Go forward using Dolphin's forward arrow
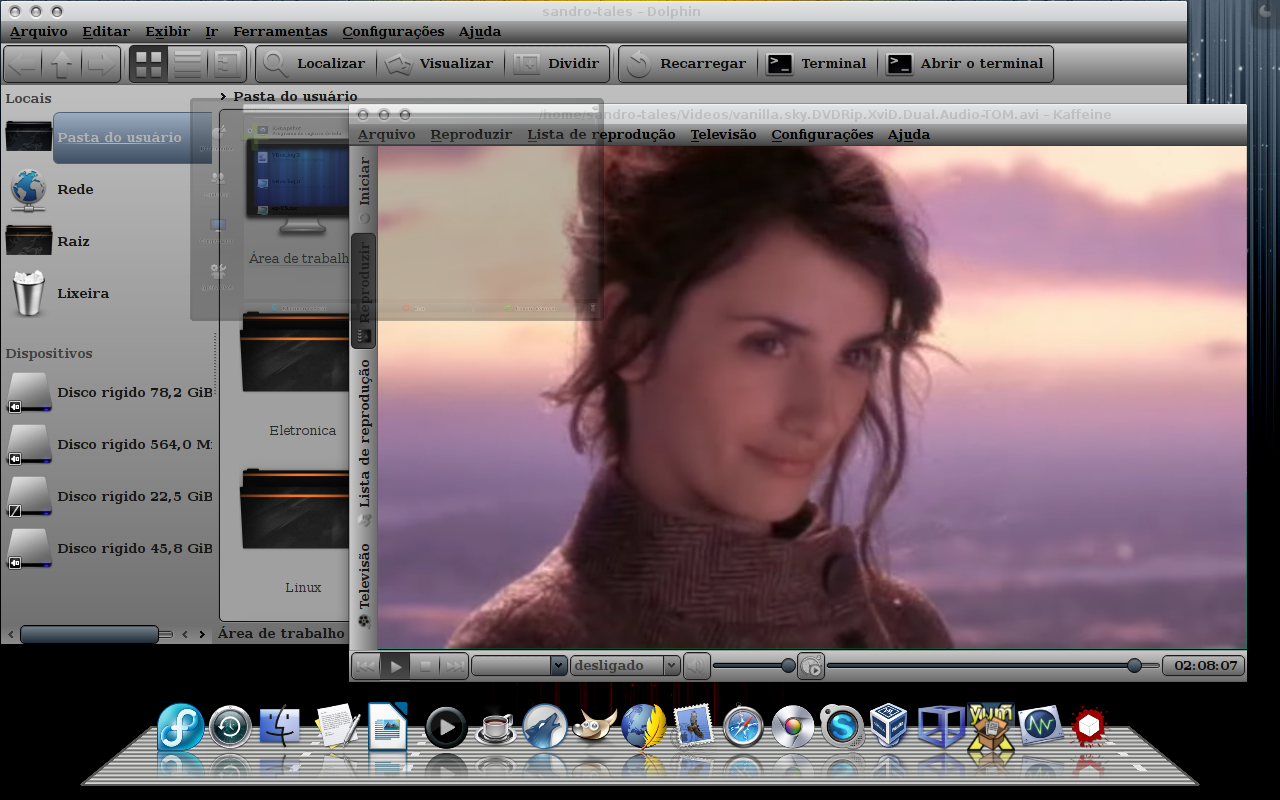Viewport: 1280px width, 800px height. [x=100, y=64]
